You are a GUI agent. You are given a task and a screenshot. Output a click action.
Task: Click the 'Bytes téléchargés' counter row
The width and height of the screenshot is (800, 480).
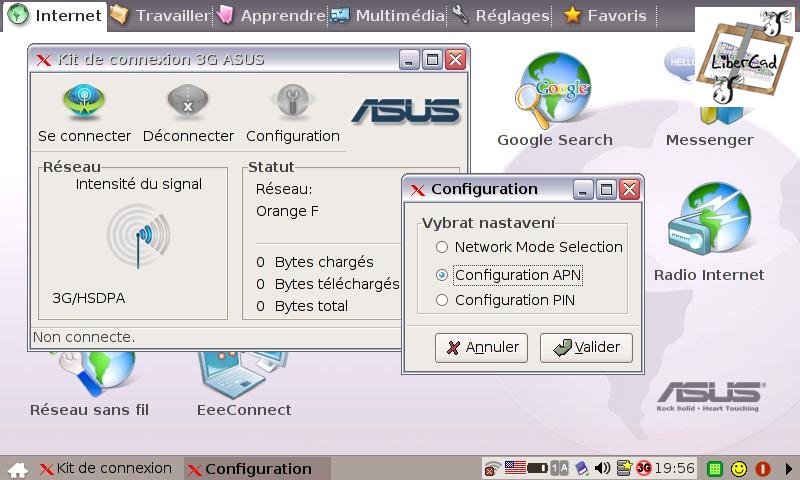(x=328, y=284)
